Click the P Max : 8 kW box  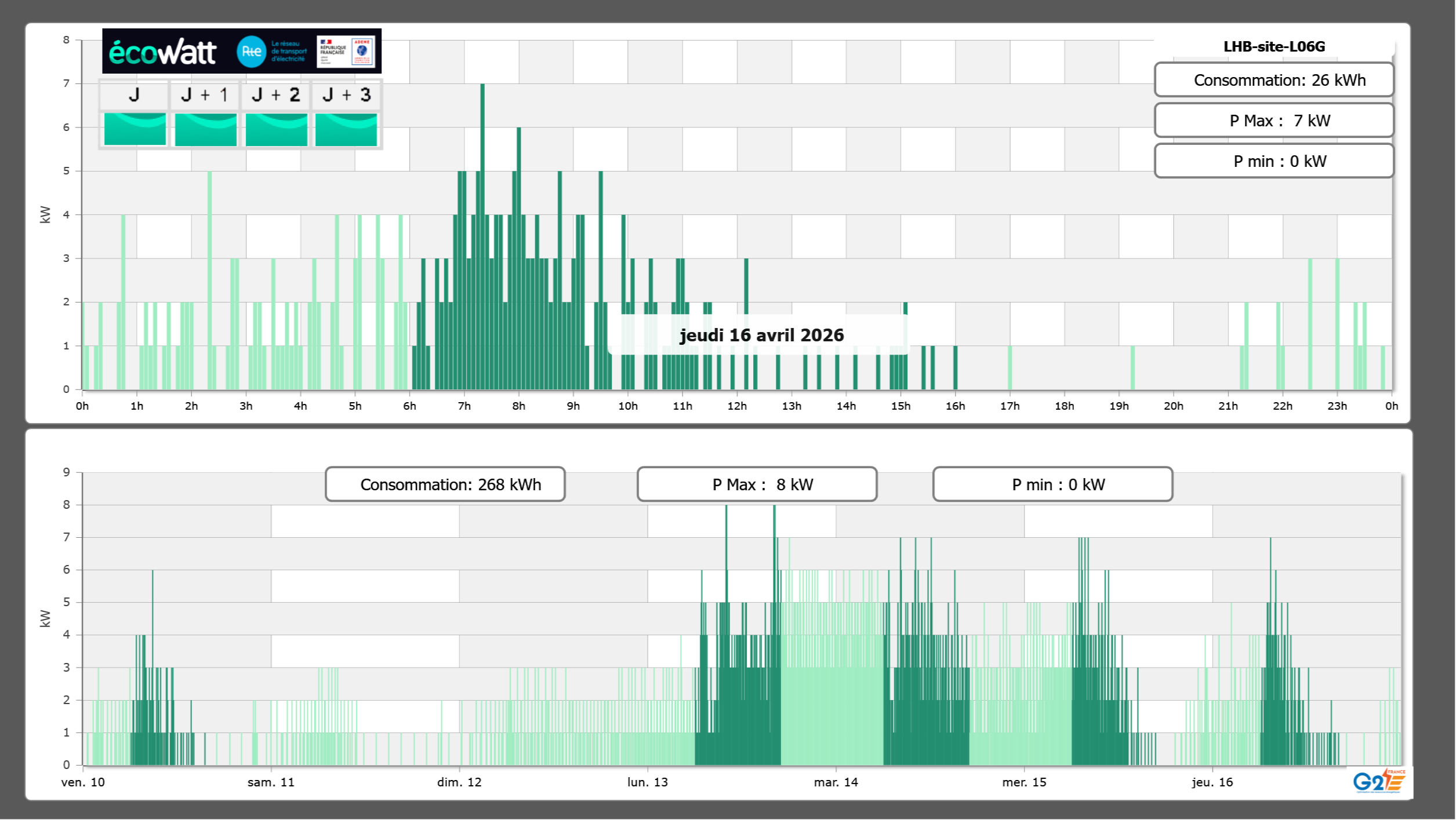coord(757,484)
